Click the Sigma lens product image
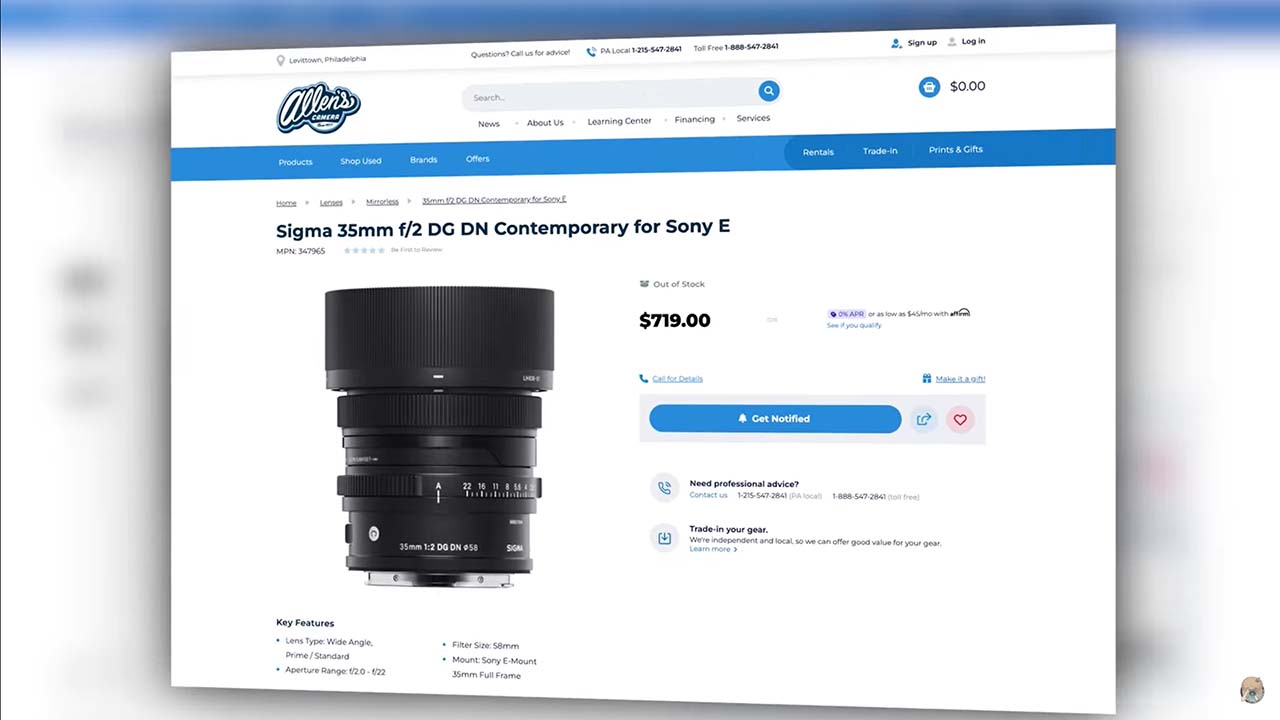1280x720 pixels. (x=439, y=436)
